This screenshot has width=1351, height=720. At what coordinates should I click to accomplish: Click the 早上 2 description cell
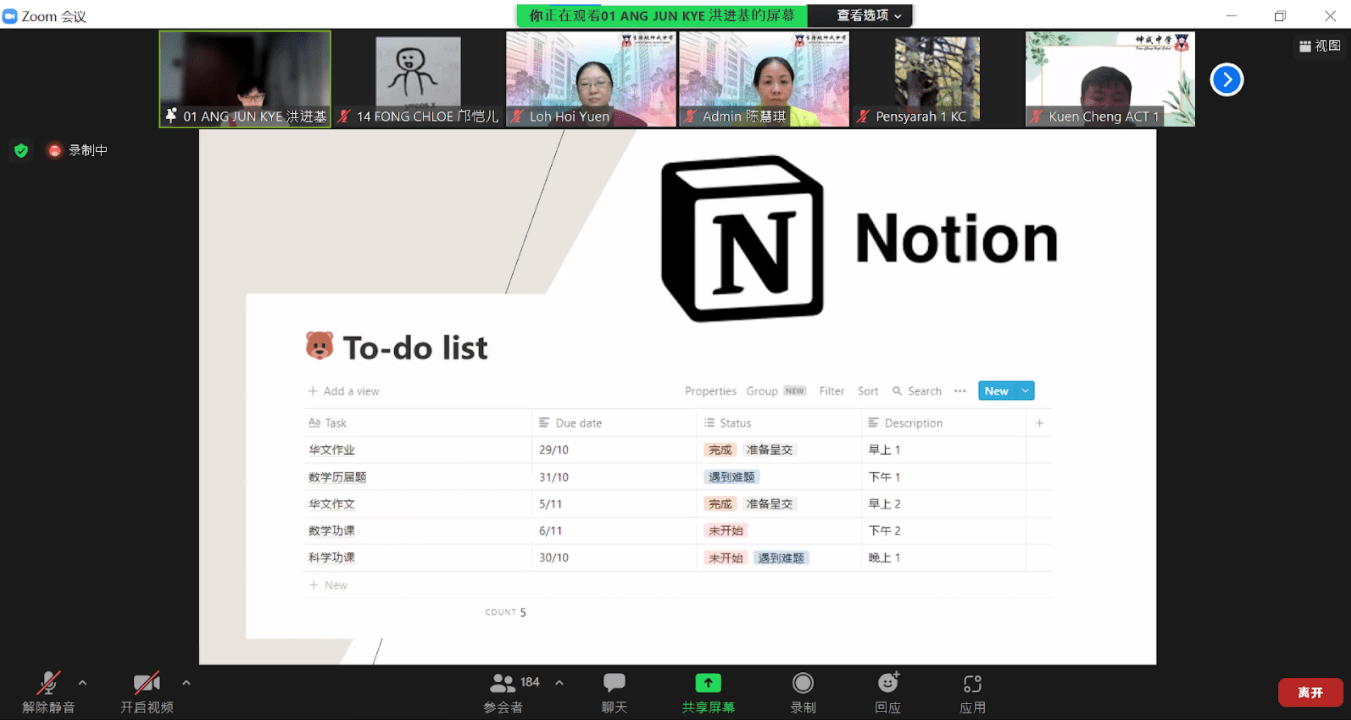(x=944, y=504)
